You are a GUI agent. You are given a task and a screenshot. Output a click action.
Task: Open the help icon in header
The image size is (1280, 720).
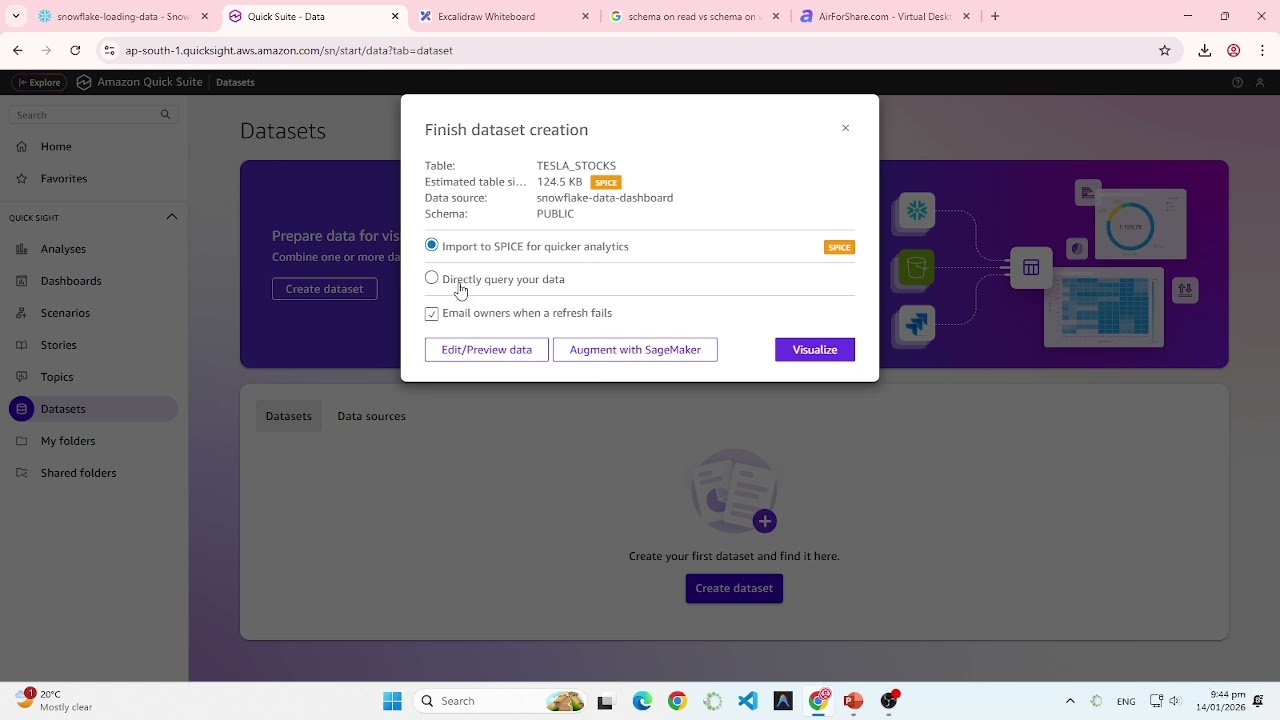point(1237,83)
